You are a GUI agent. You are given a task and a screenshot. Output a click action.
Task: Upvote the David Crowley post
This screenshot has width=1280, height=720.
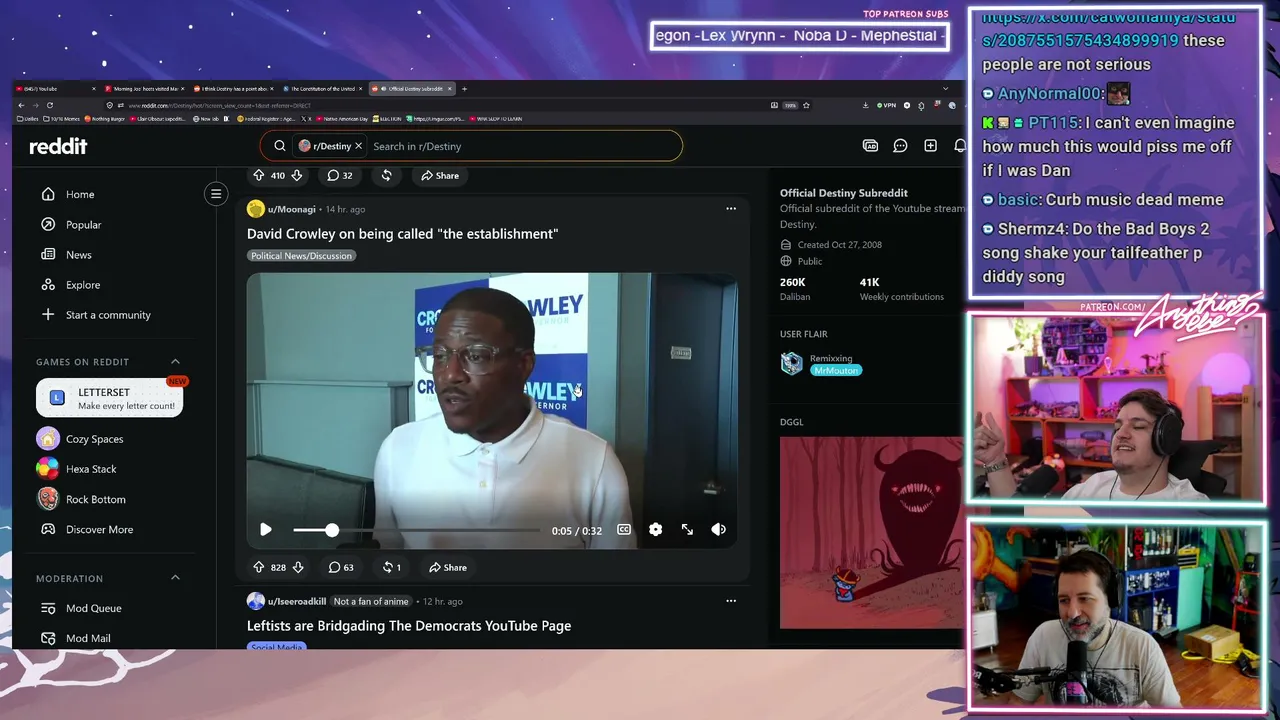[x=259, y=567]
